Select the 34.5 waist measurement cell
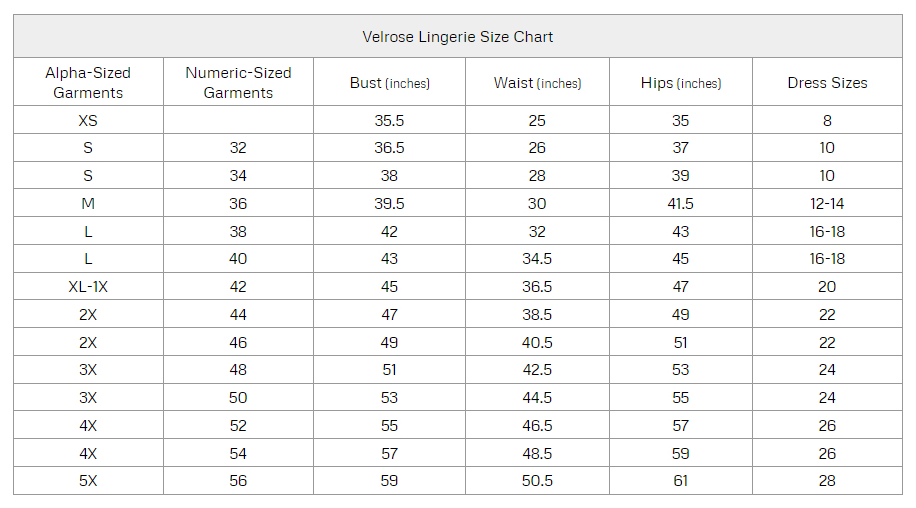The width and height of the screenshot is (916, 508). click(x=537, y=259)
